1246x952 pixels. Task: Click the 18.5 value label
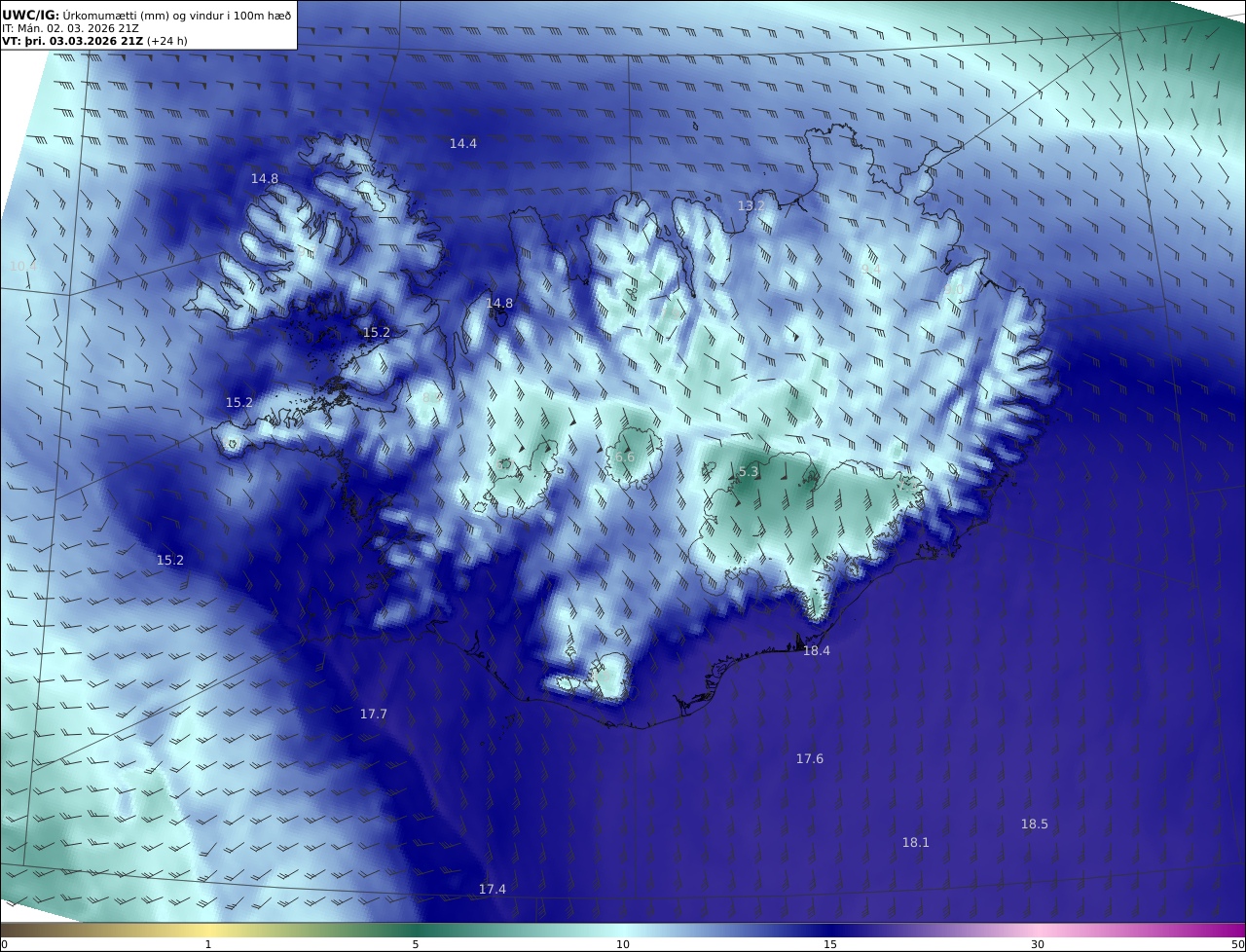(x=1035, y=824)
